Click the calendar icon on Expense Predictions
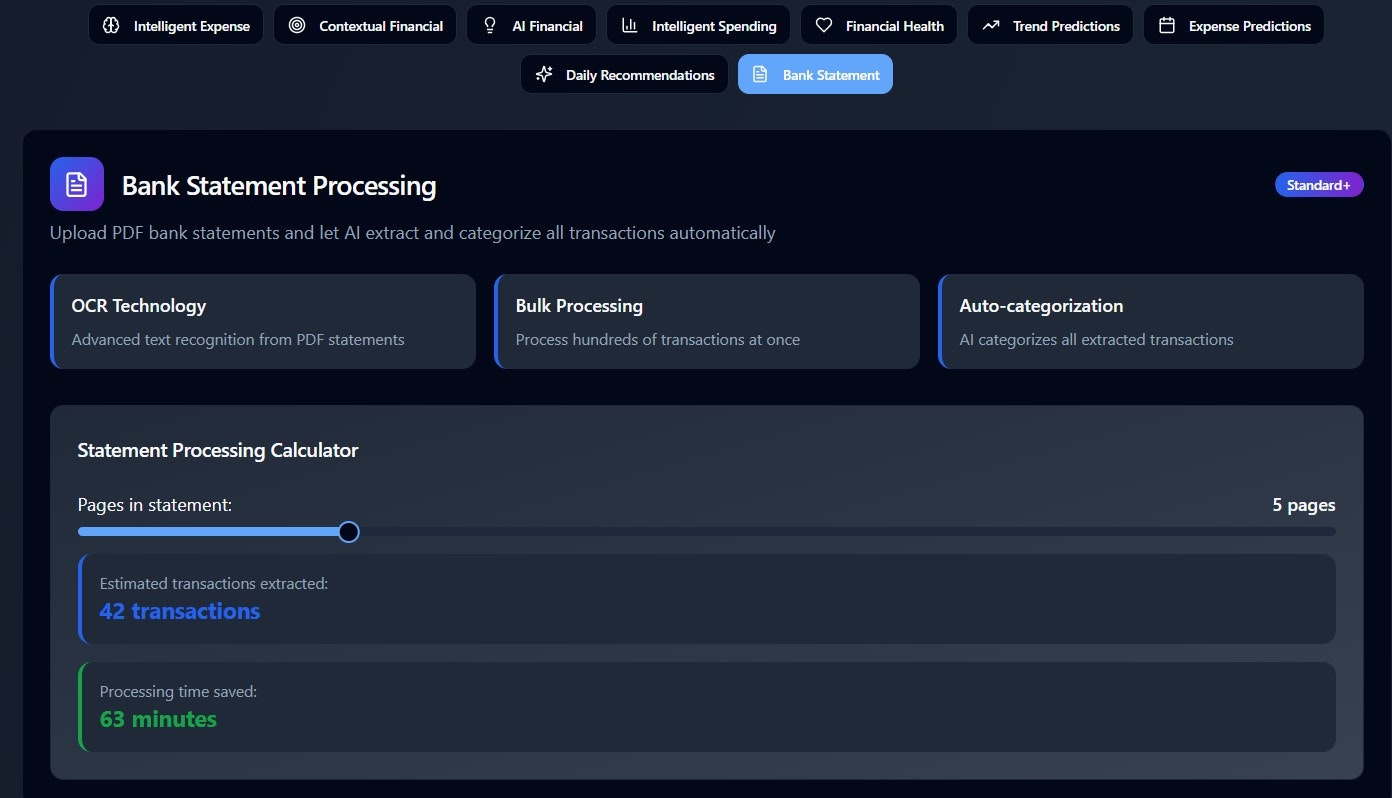 (x=1167, y=26)
